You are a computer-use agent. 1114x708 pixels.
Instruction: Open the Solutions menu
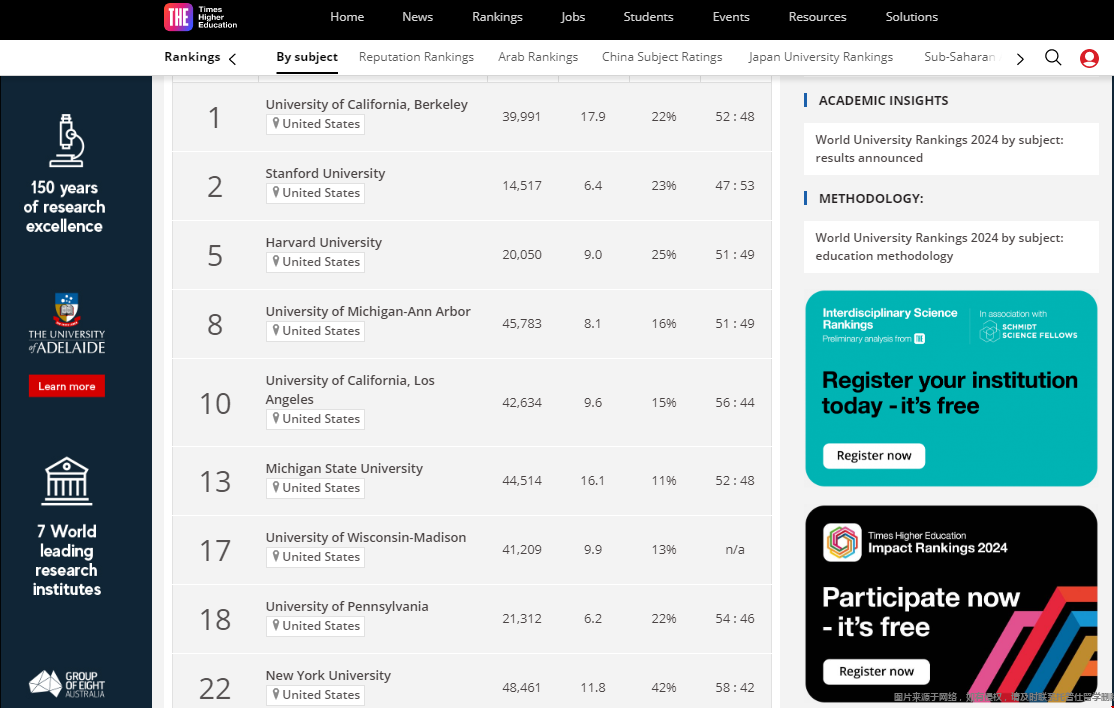click(x=912, y=17)
